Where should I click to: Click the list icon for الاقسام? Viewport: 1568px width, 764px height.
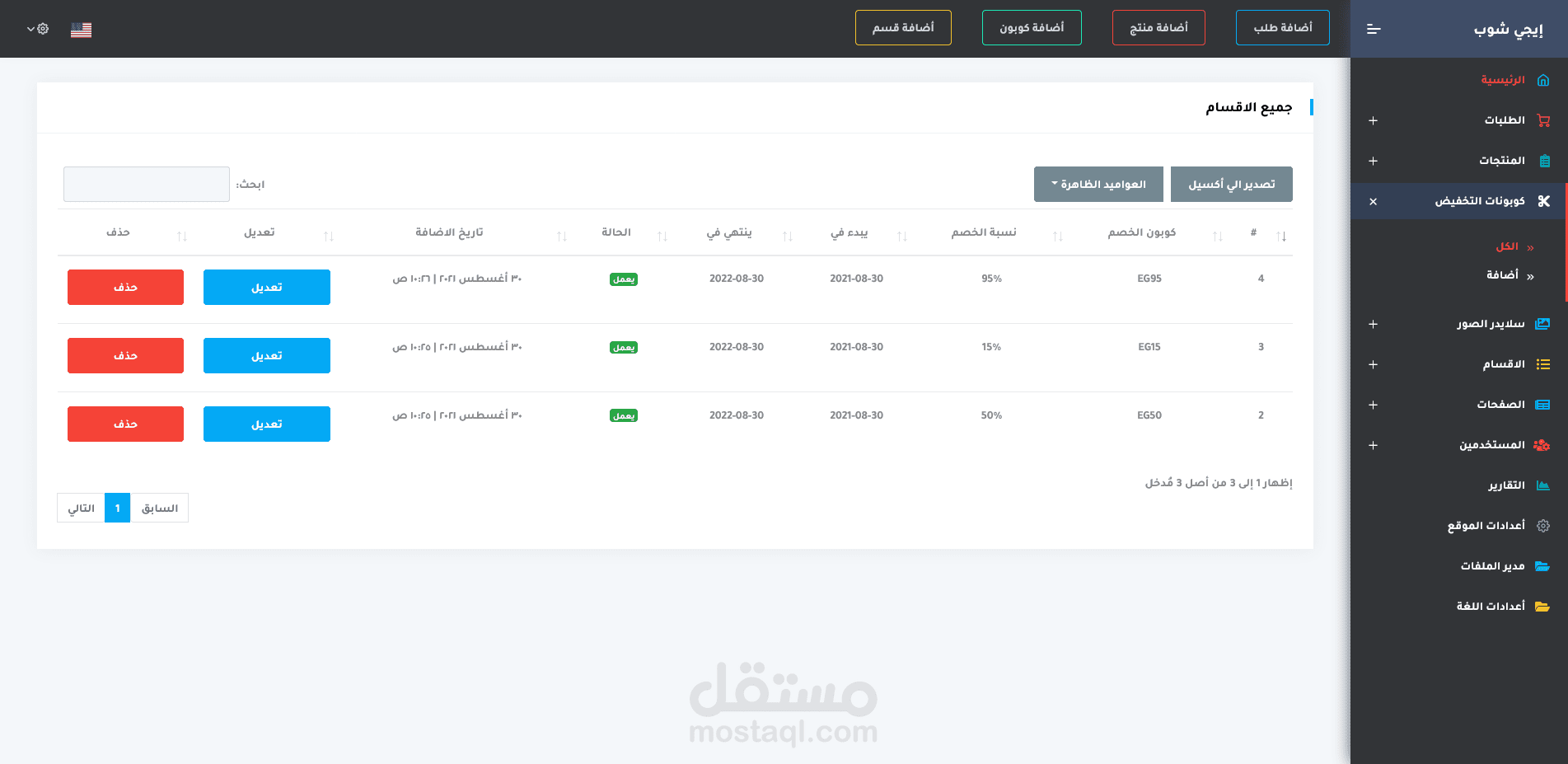[1543, 364]
